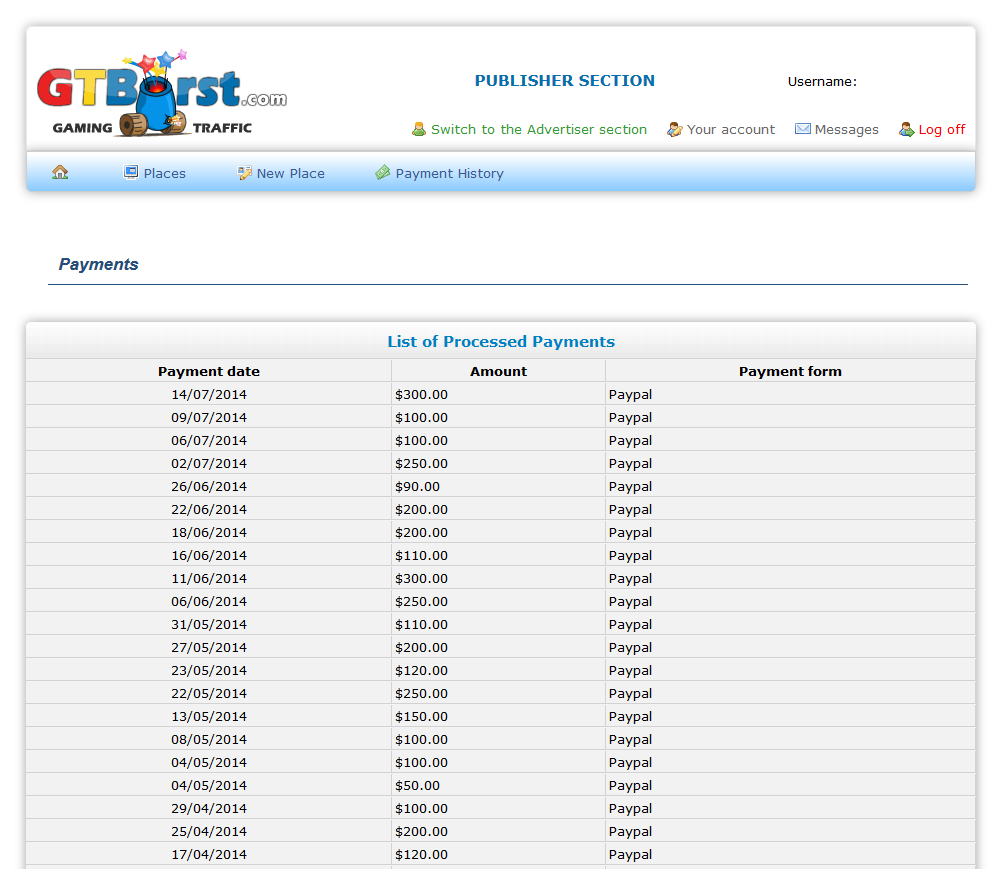Select the date 23/05/2014

point(209,670)
